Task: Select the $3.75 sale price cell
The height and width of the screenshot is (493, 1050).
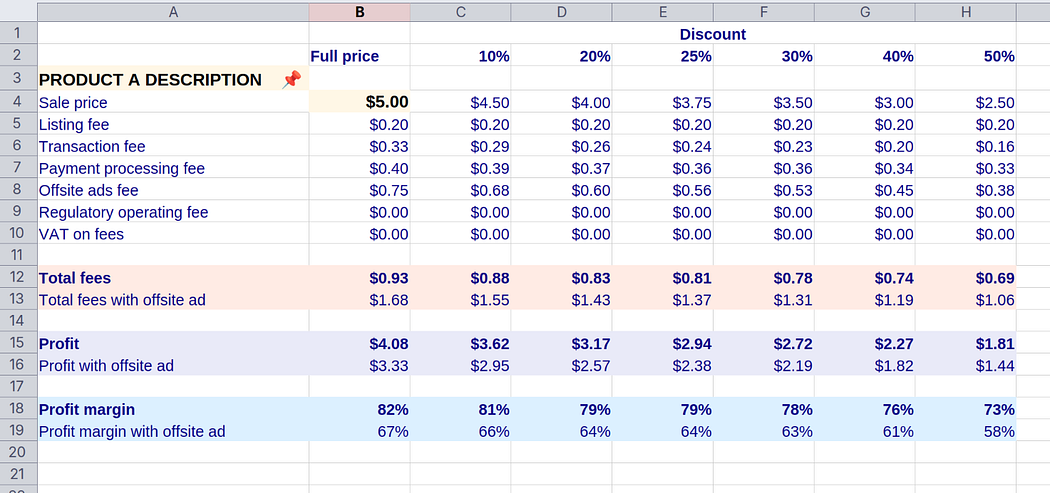Action: (x=662, y=102)
